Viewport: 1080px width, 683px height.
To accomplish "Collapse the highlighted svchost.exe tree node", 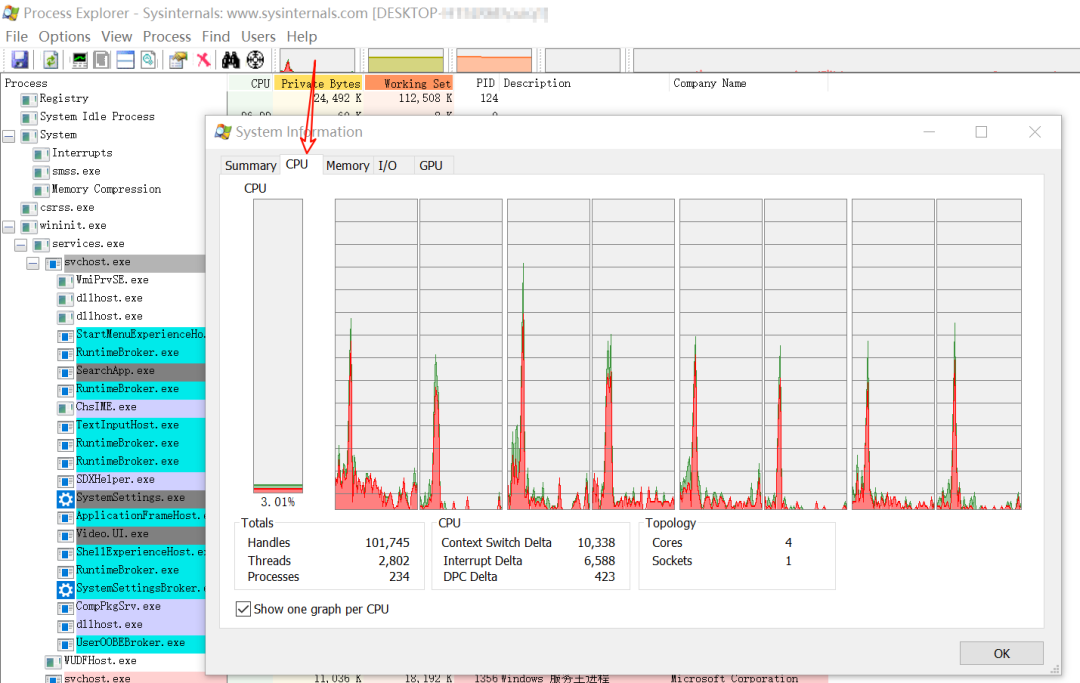I will pos(33,263).
